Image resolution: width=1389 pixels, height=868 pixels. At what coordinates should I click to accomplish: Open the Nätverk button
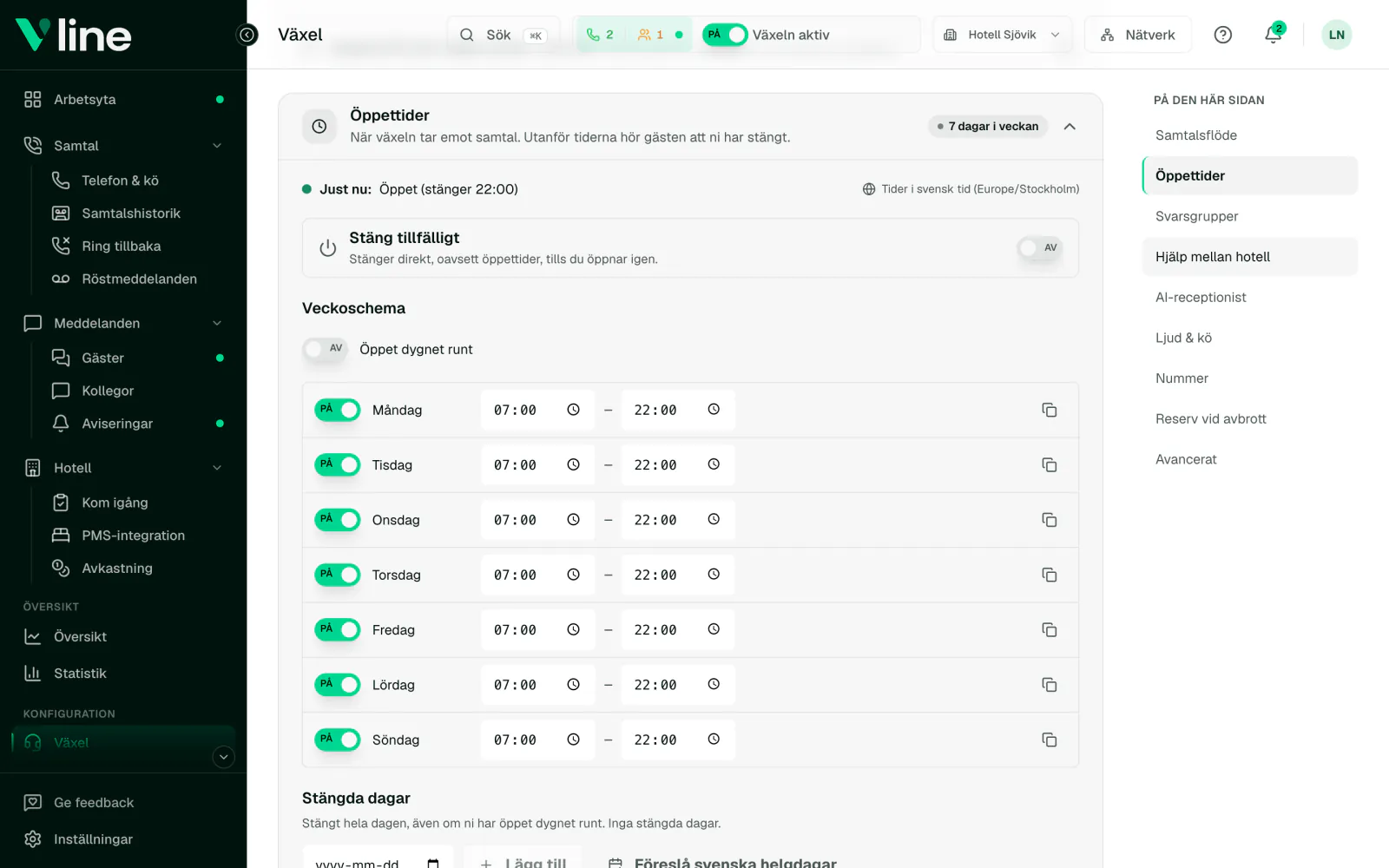(1137, 35)
